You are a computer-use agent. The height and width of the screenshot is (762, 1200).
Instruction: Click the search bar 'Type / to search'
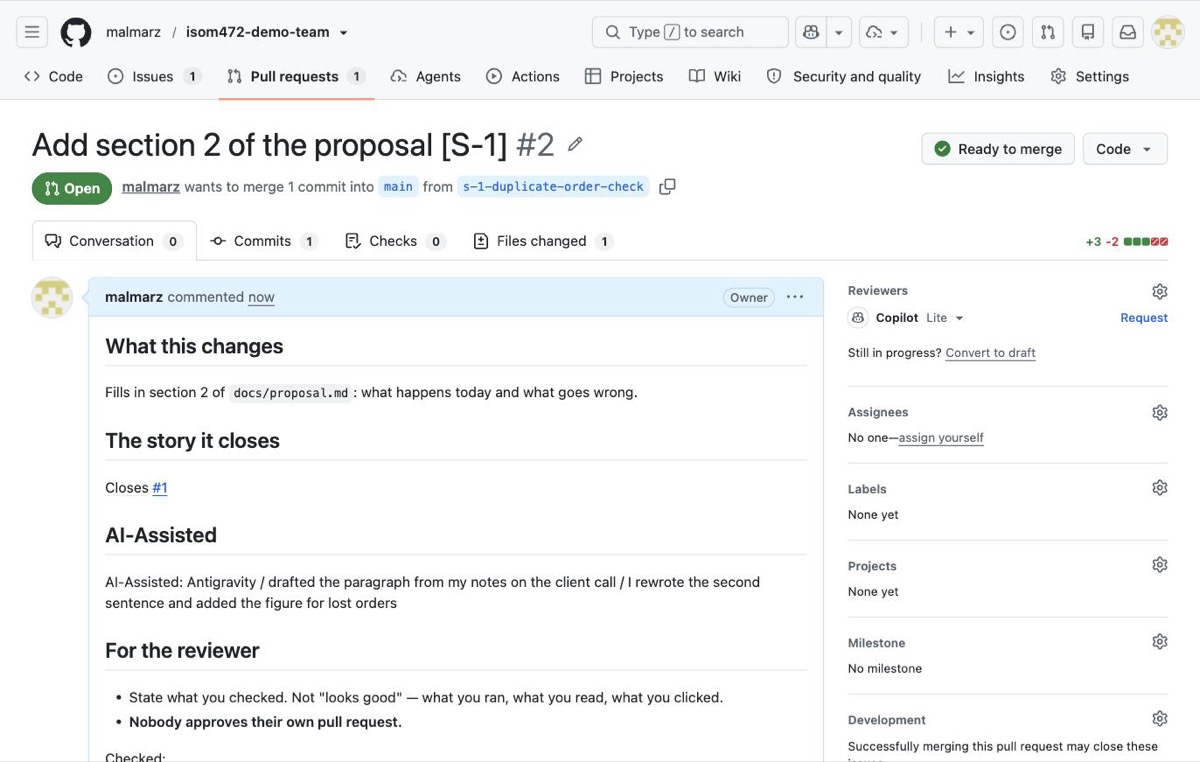coord(690,32)
